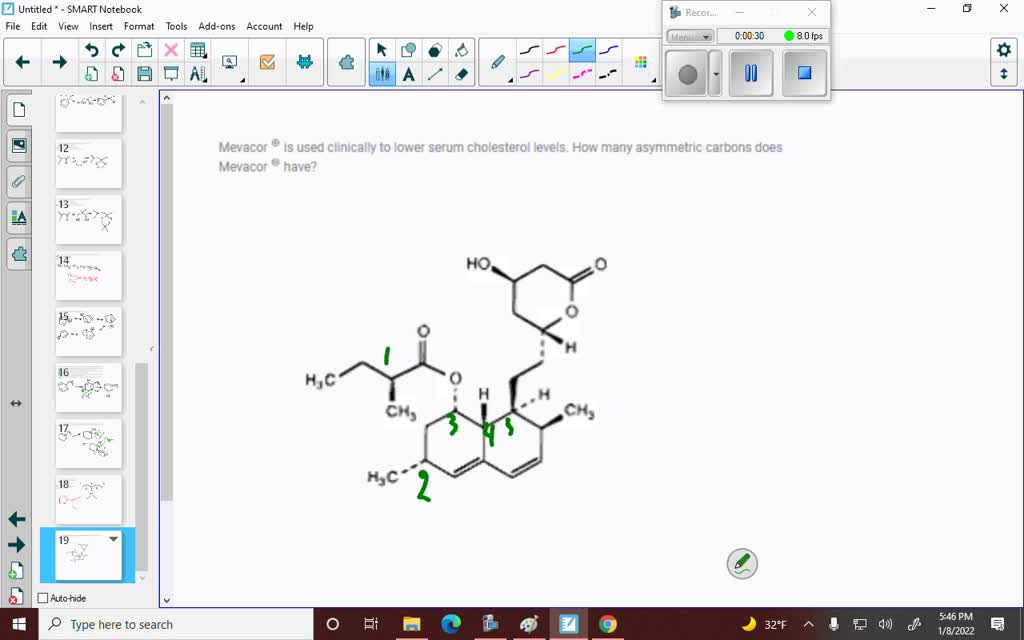Stop the recording with square button
Viewport: 1024px width, 640px height.
coord(804,74)
